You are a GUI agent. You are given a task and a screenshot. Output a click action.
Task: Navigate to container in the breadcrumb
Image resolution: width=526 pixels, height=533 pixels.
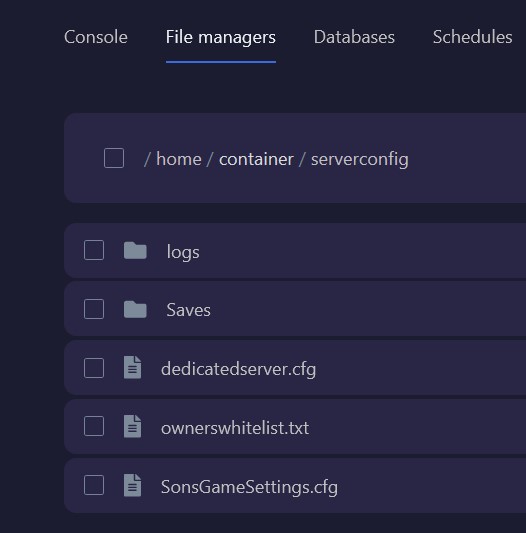(x=256, y=159)
